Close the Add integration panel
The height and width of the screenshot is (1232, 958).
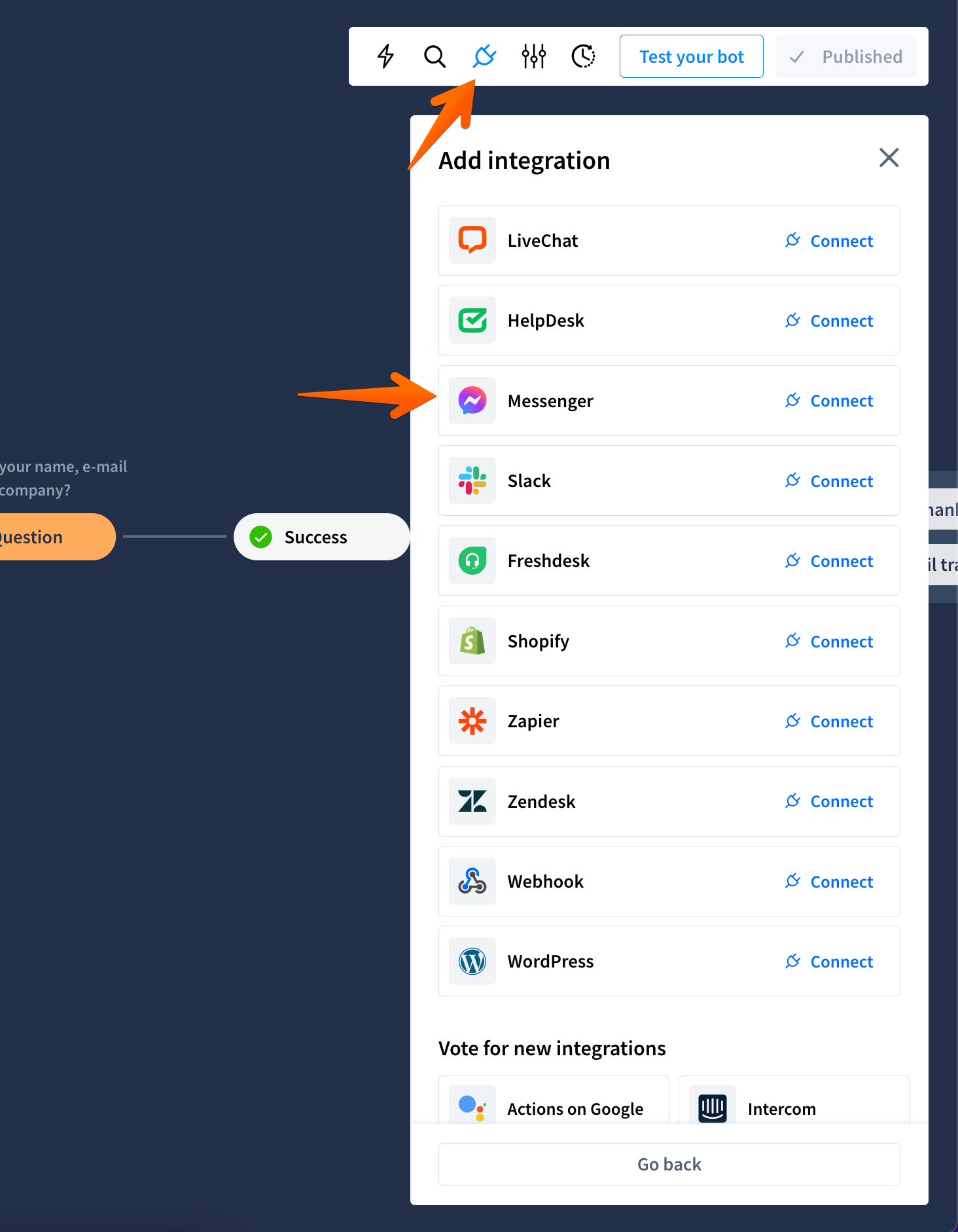tap(889, 158)
